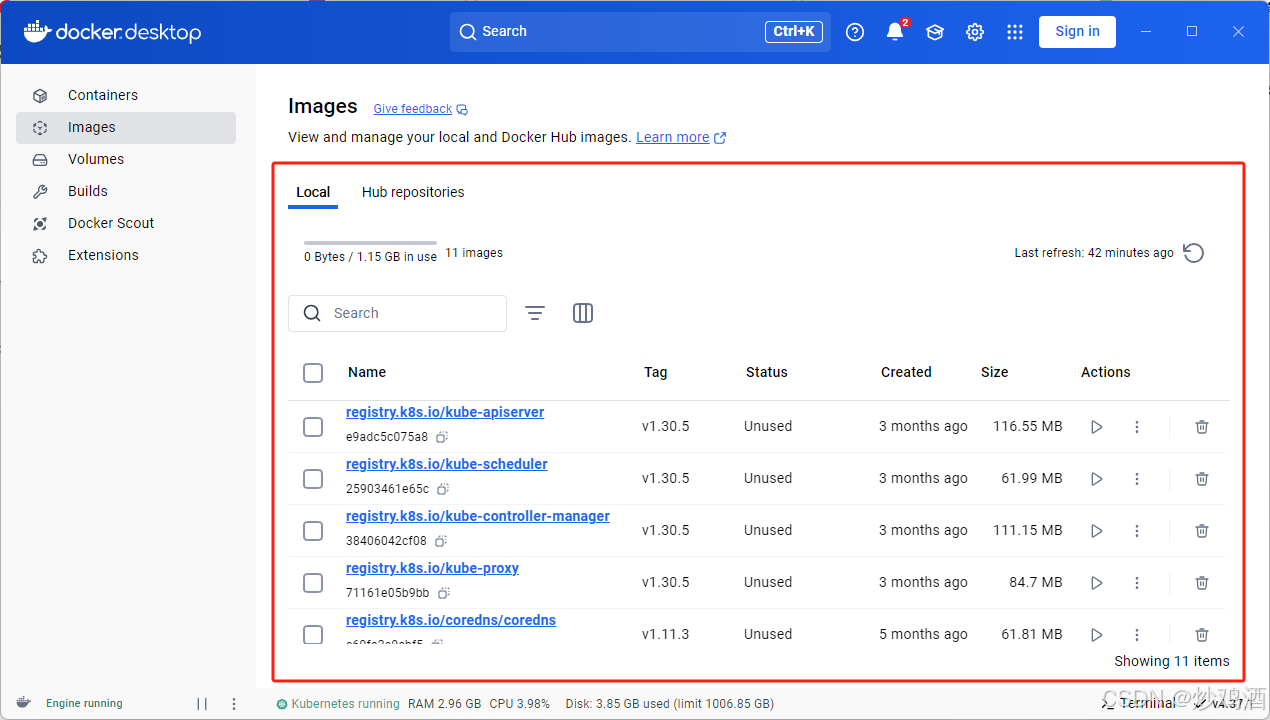This screenshot has height=720, width=1270.
Task: Sort by the Size column header
Action: (x=994, y=372)
